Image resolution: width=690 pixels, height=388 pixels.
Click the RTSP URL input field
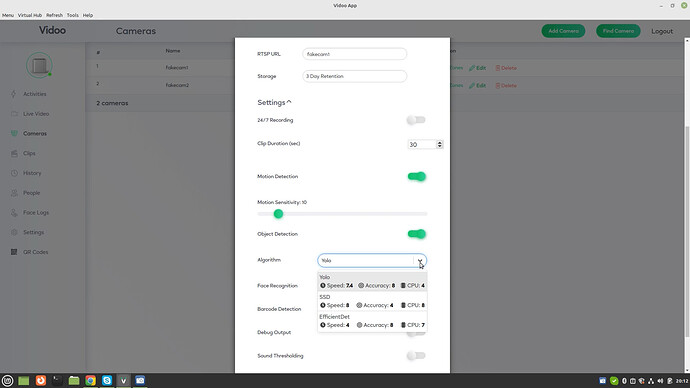click(x=355, y=54)
